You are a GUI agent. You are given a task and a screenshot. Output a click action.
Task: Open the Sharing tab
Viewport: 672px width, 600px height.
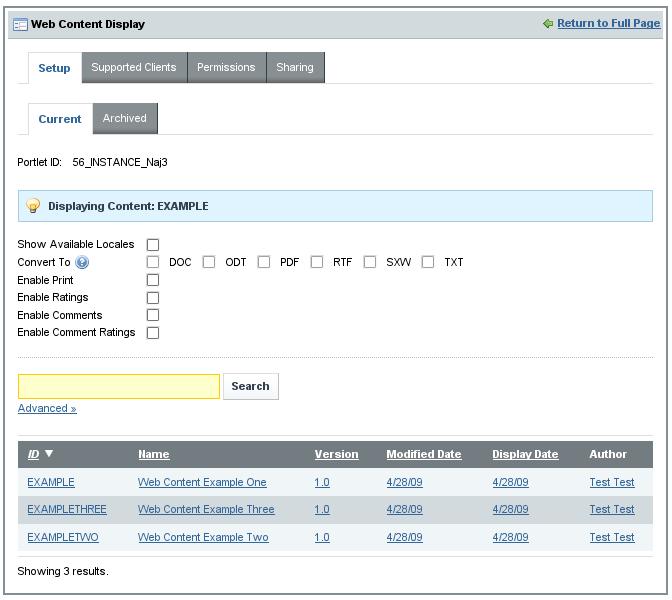click(295, 68)
